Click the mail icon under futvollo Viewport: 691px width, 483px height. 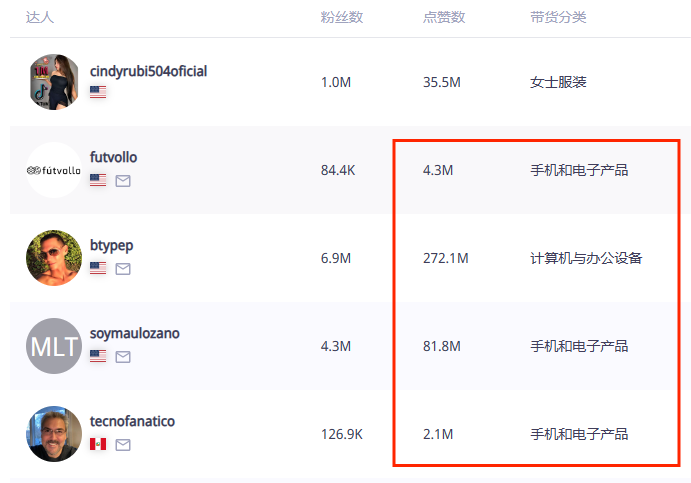coord(123,181)
